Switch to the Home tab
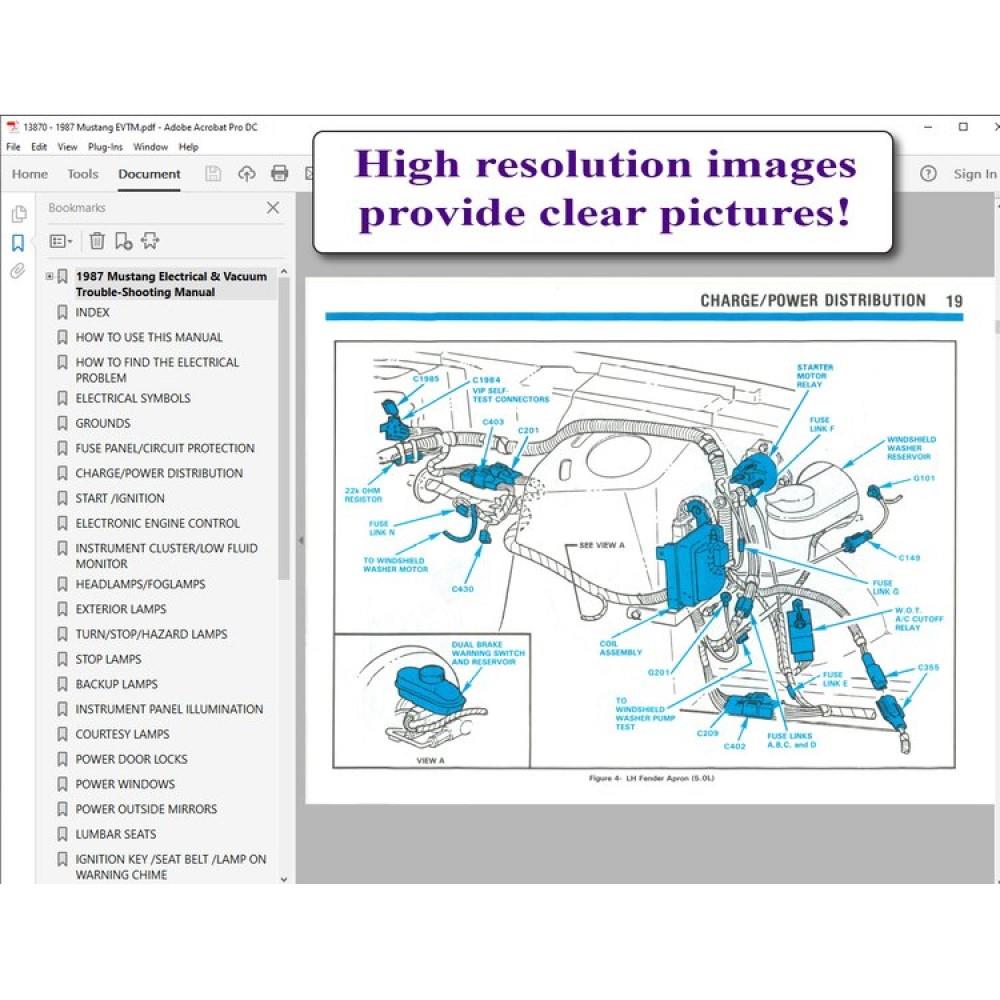This screenshot has height=1000, width=1000. pos(30,173)
